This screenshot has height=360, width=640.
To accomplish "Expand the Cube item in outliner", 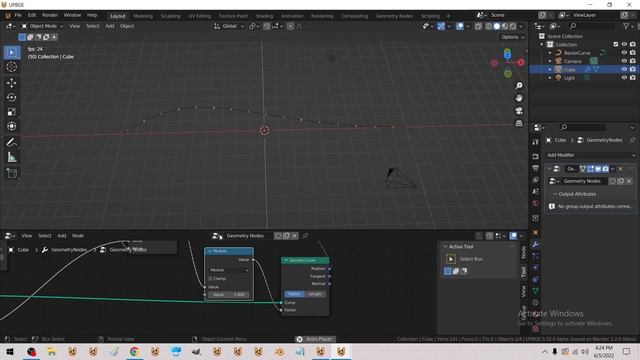I will tap(550, 69).
